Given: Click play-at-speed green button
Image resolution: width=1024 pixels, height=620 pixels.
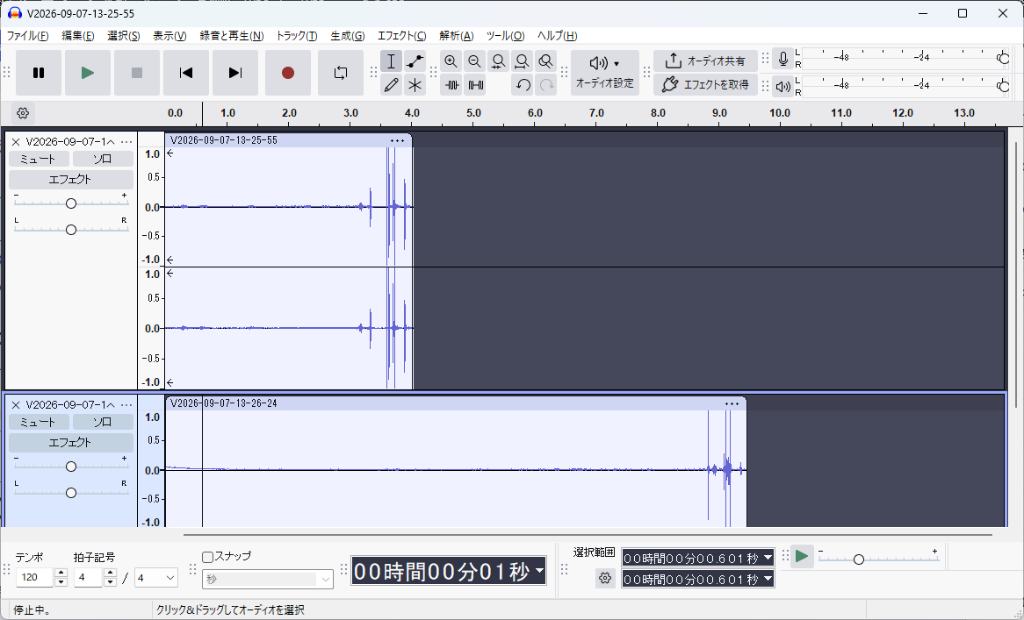Looking at the screenshot, I should [x=802, y=557].
